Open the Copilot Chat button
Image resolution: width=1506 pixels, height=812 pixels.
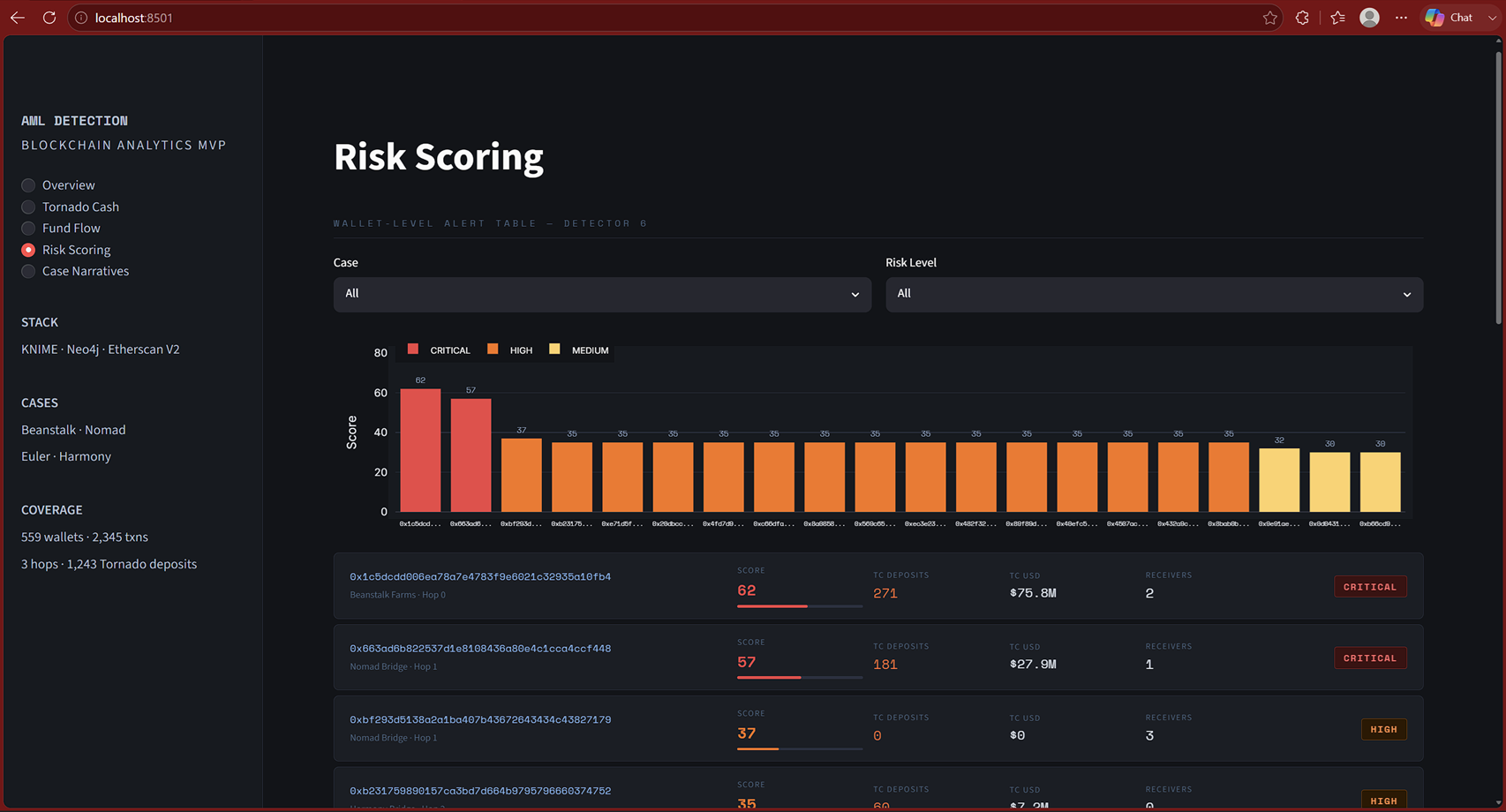pyautogui.click(x=1450, y=18)
